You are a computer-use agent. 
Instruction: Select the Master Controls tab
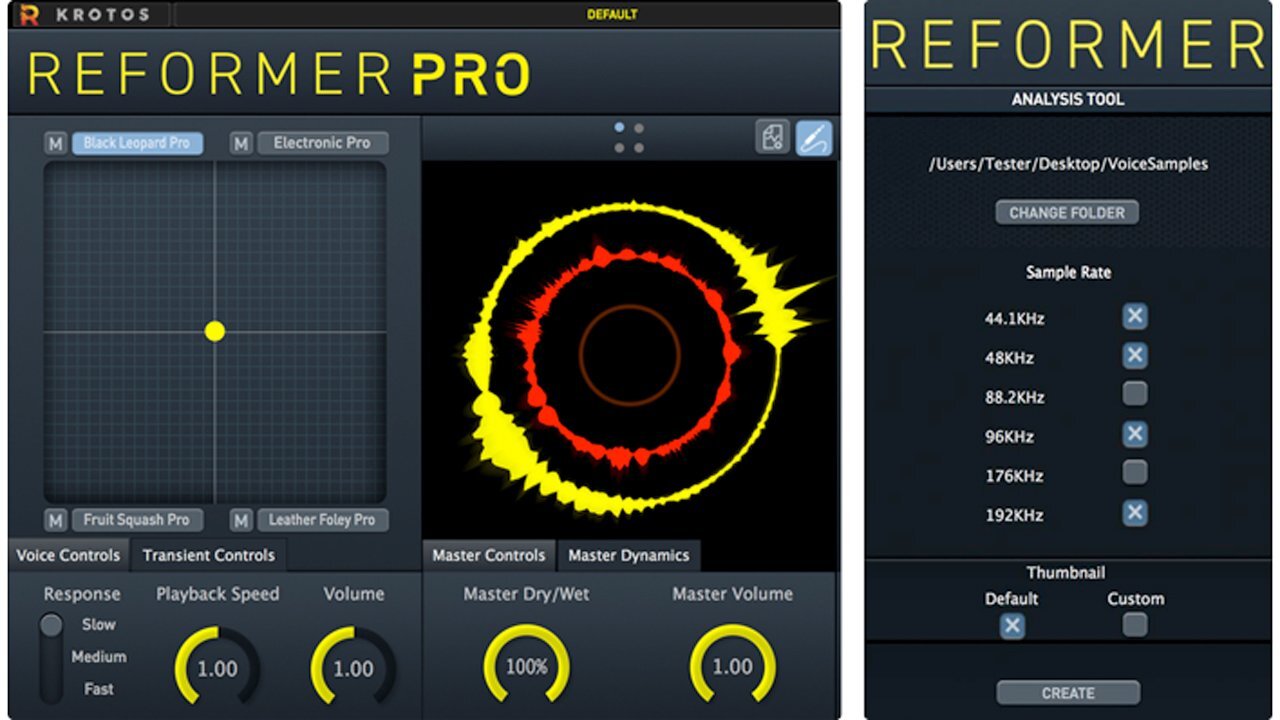(x=489, y=555)
